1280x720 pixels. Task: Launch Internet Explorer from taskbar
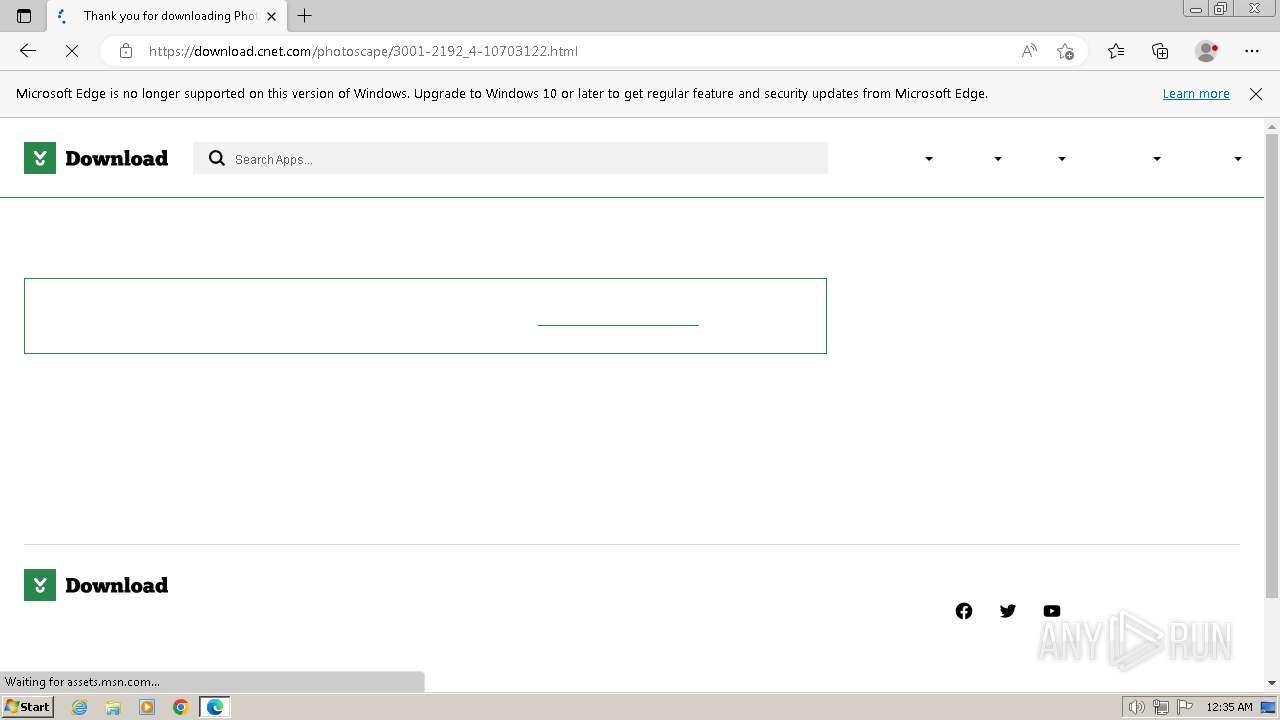(x=79, y=707)
